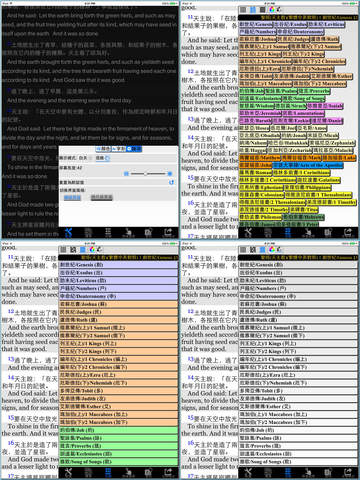Select Genesis row in colored book list
This screenshot has width=360, height=480.
coord(118,265)
